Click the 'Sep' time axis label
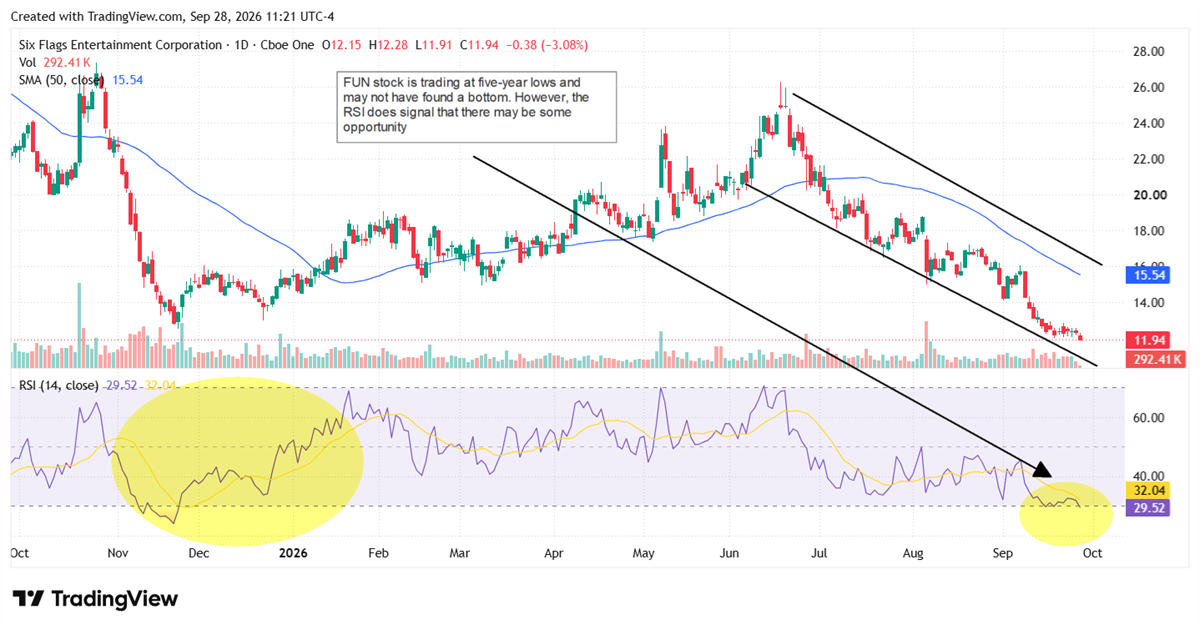Image resolution: width=1200 pixels, height=630 pixels. [x=1003, y=551]
